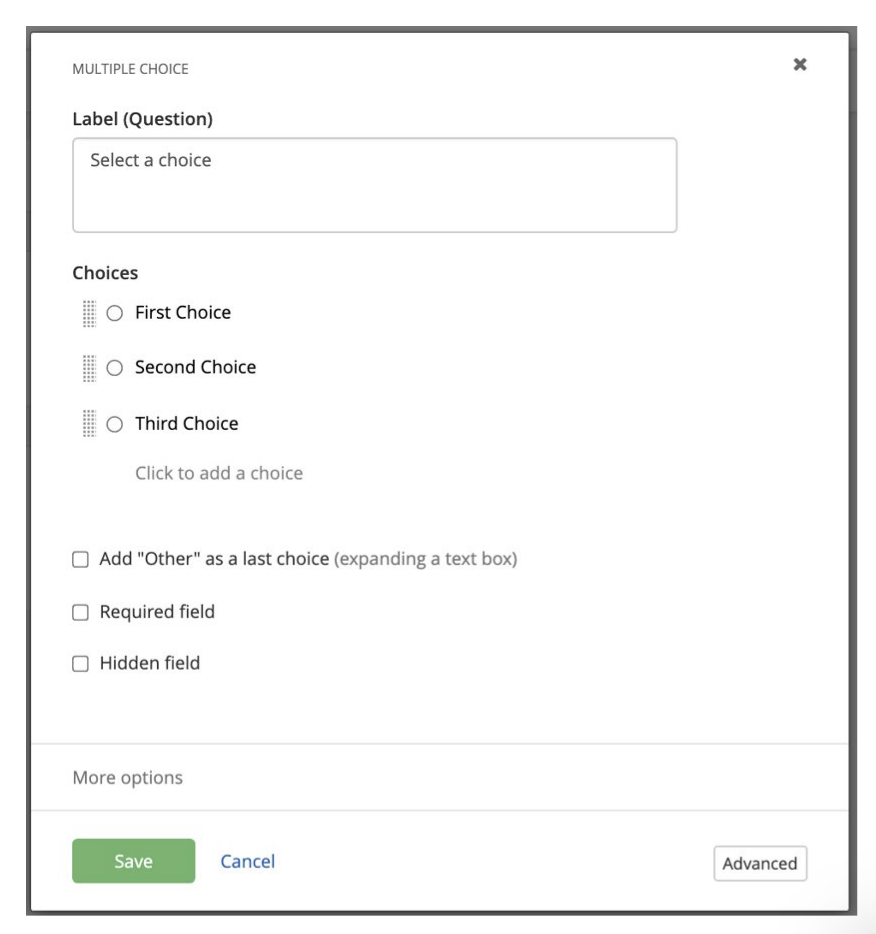Open the Advanced settings button
Image resolution: width=876 pixels, height=934 pixels.
tap(760, 864)
